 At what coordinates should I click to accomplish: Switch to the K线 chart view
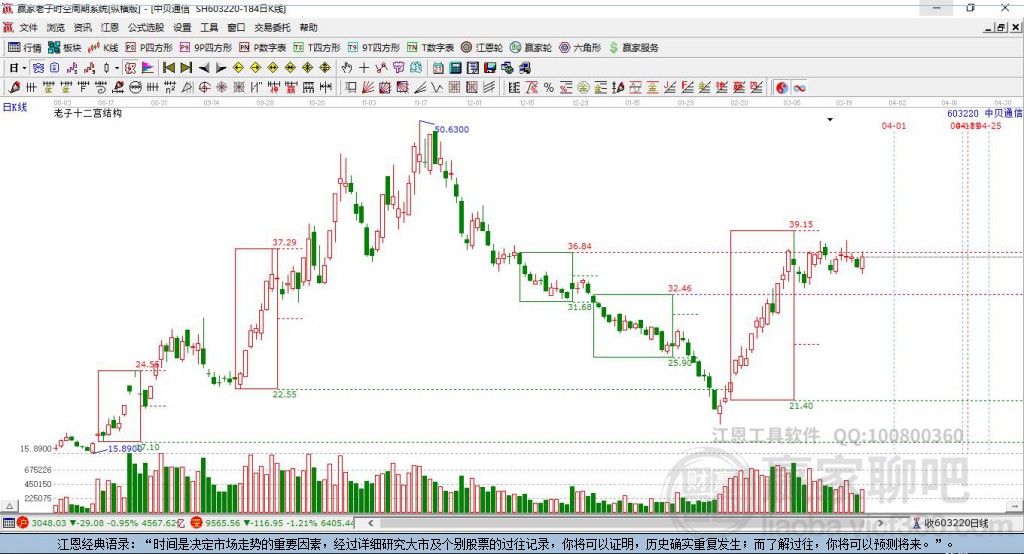click(x=103, y=48)
